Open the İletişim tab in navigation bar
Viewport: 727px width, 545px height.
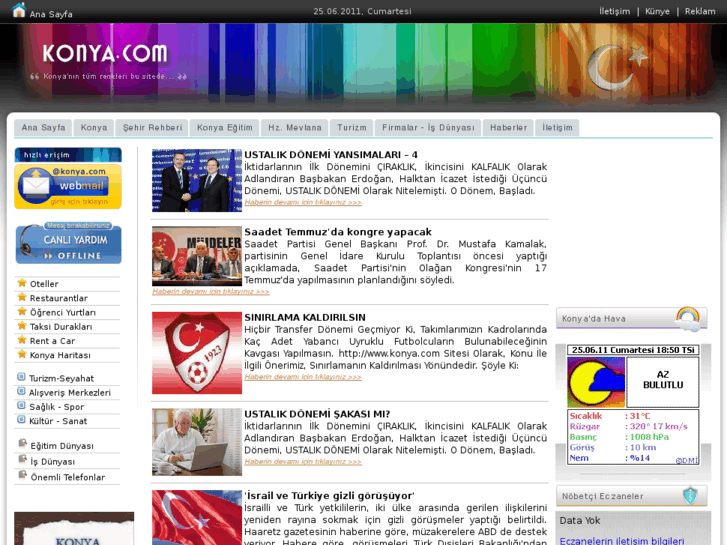[557, 128]
